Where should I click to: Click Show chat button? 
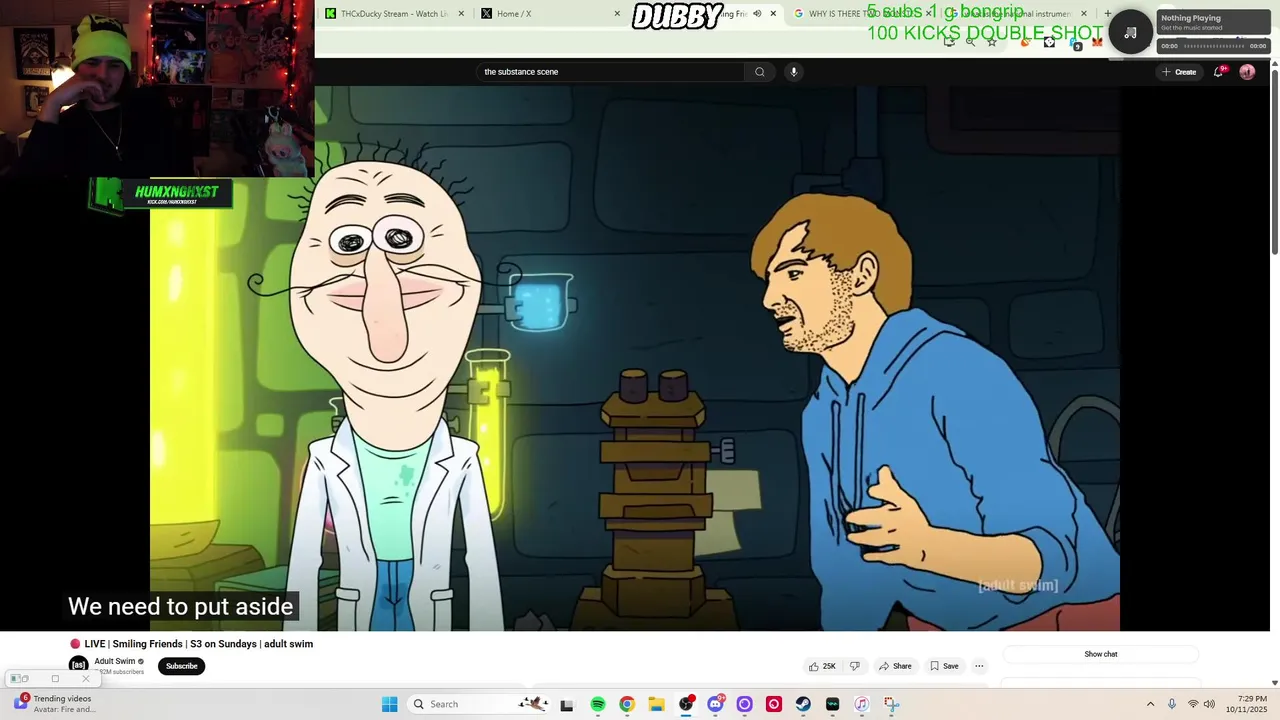coord(1101,654)
